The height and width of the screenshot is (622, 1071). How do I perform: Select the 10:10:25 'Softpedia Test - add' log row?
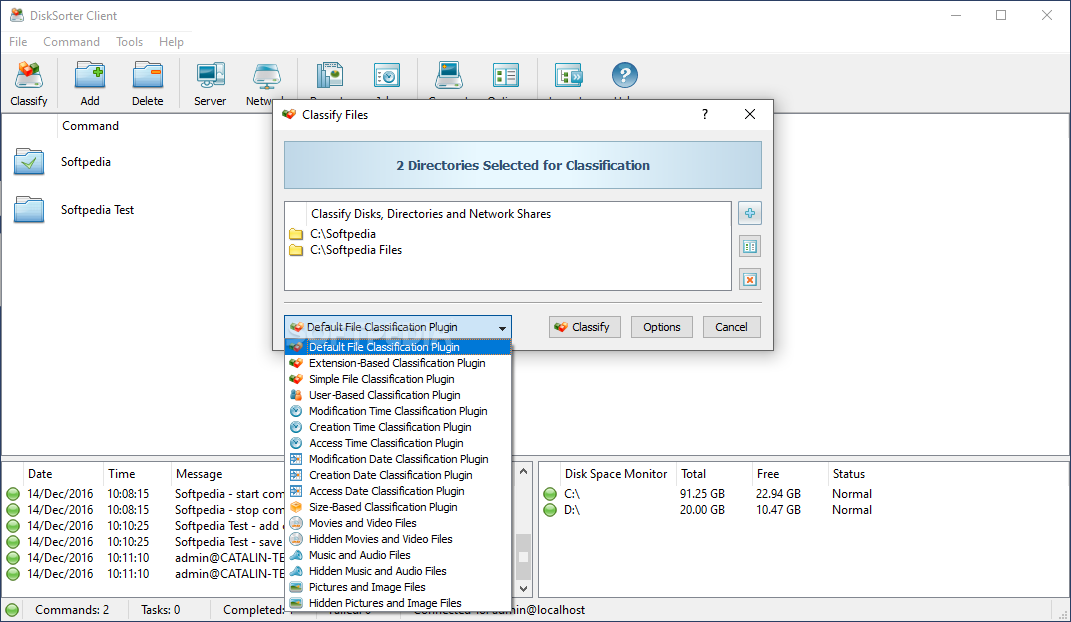145,526
